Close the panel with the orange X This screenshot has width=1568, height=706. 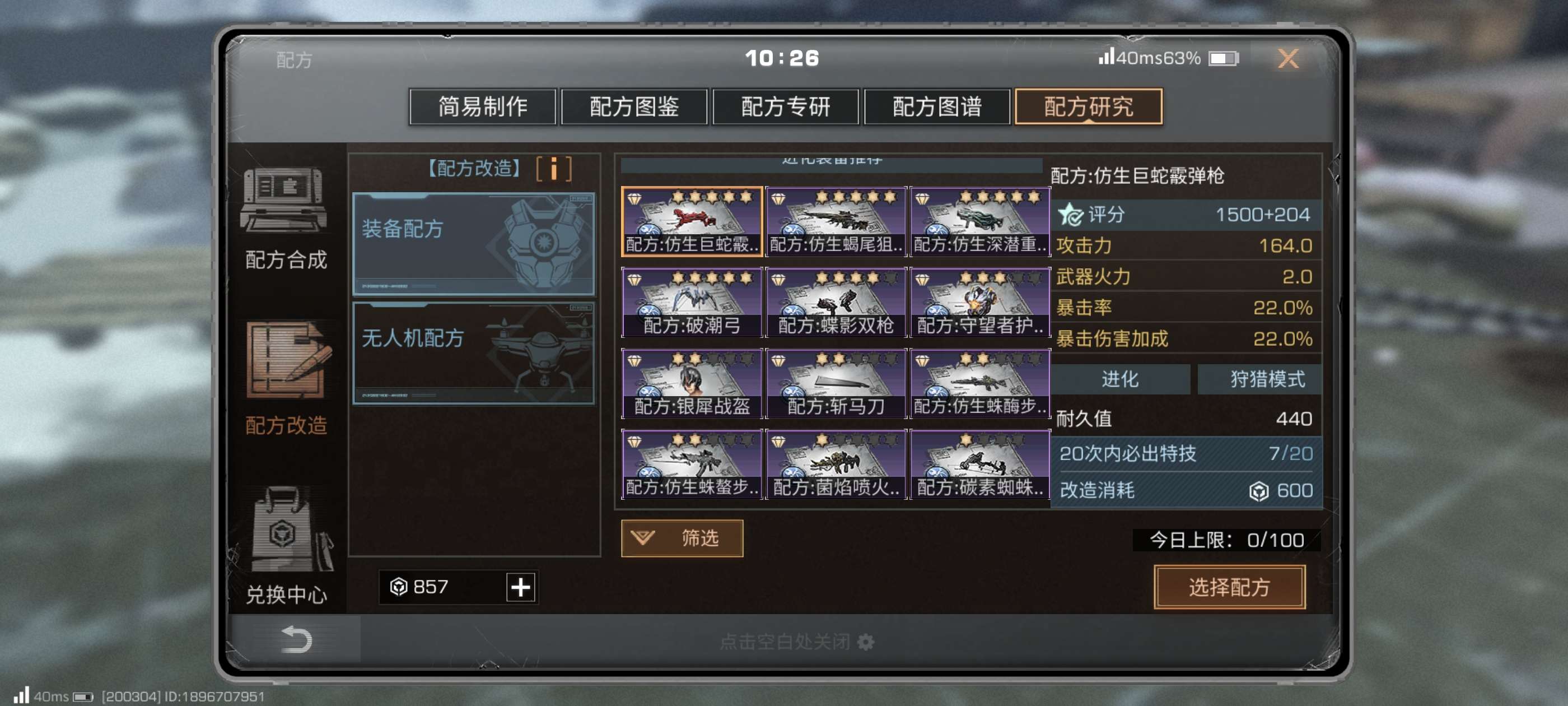(1288, 58)
